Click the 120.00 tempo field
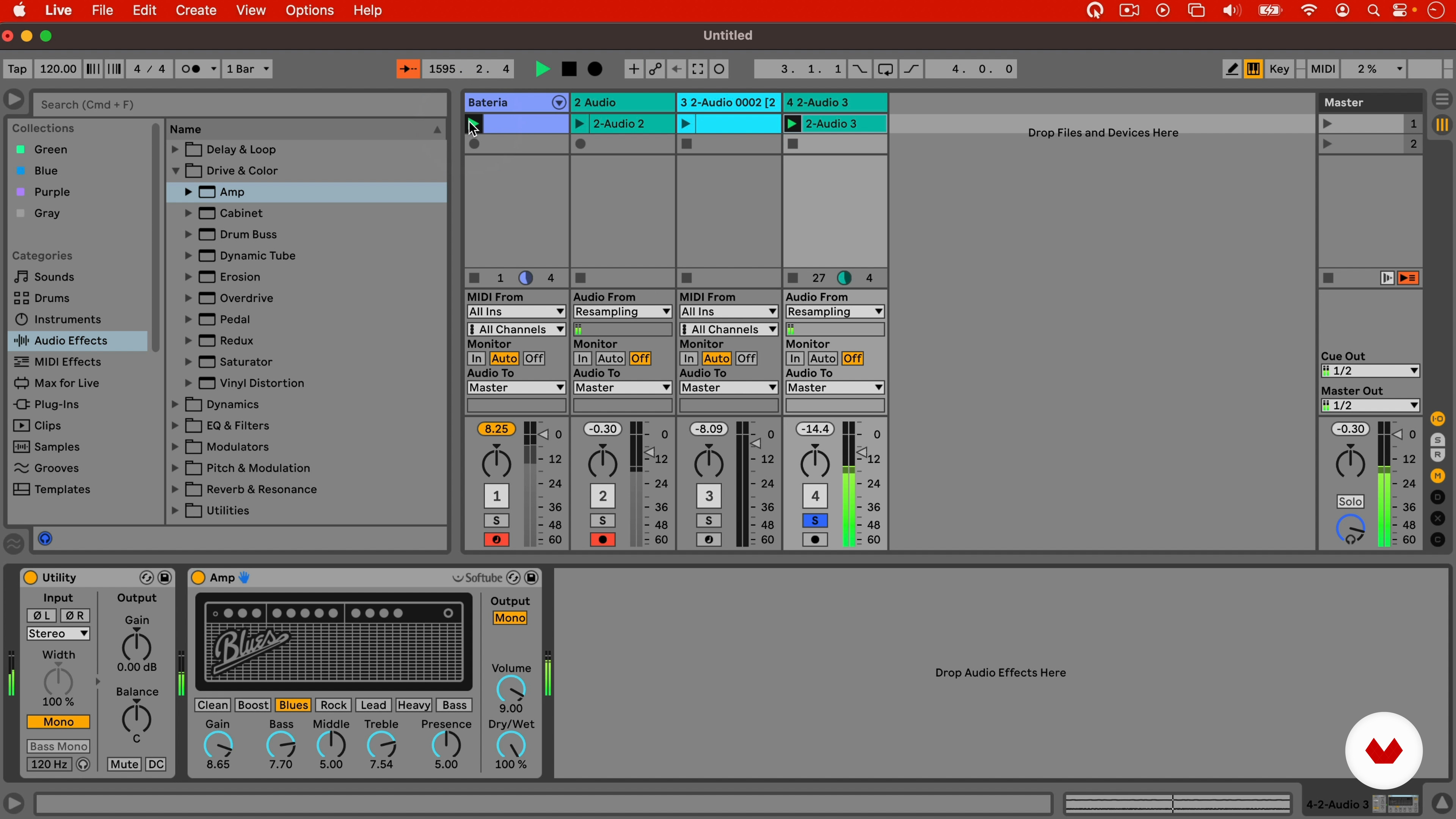Image resolution: width=1456 pixels, height=819 pixels. point(58,69)
